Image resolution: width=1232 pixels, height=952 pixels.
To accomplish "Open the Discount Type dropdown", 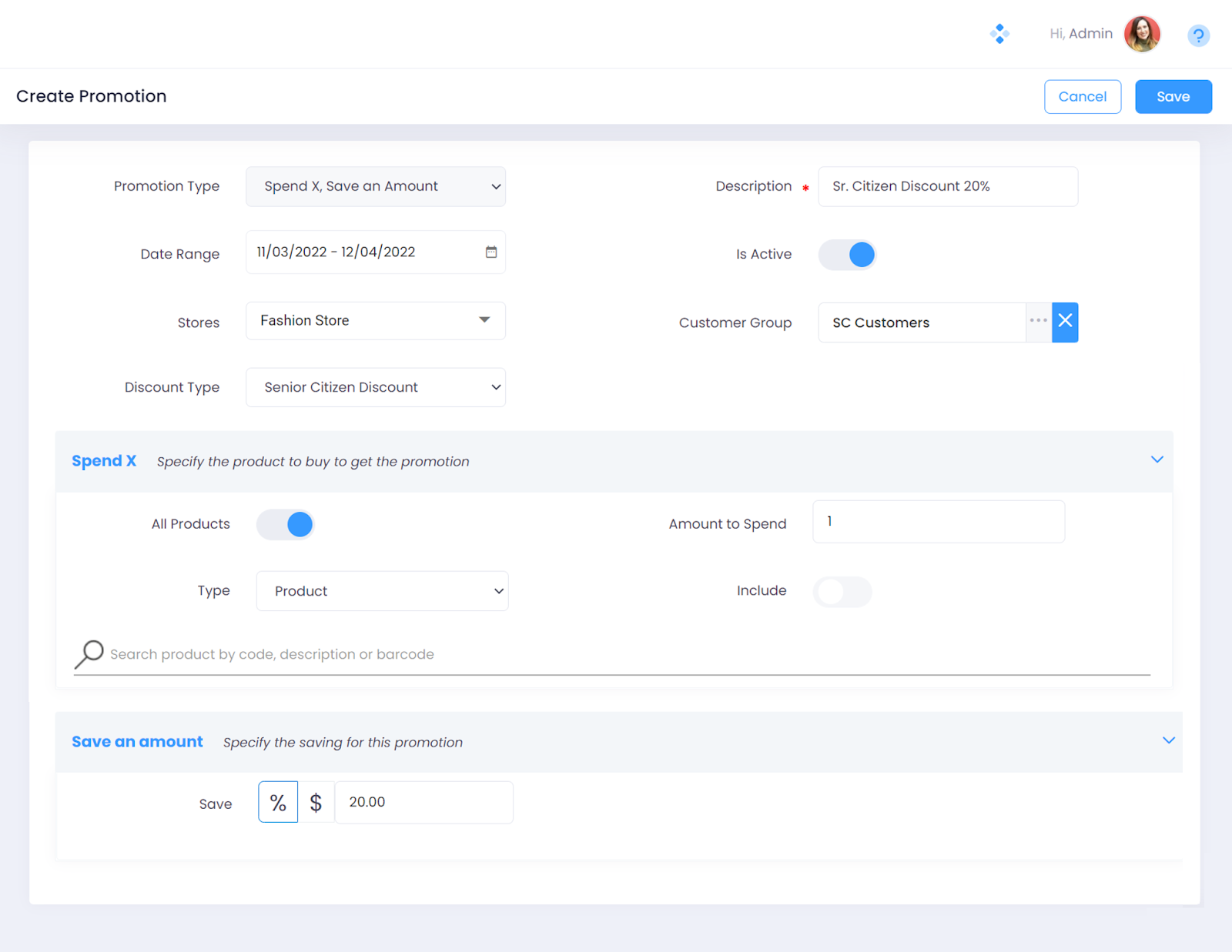I will [x=376, y=388].
